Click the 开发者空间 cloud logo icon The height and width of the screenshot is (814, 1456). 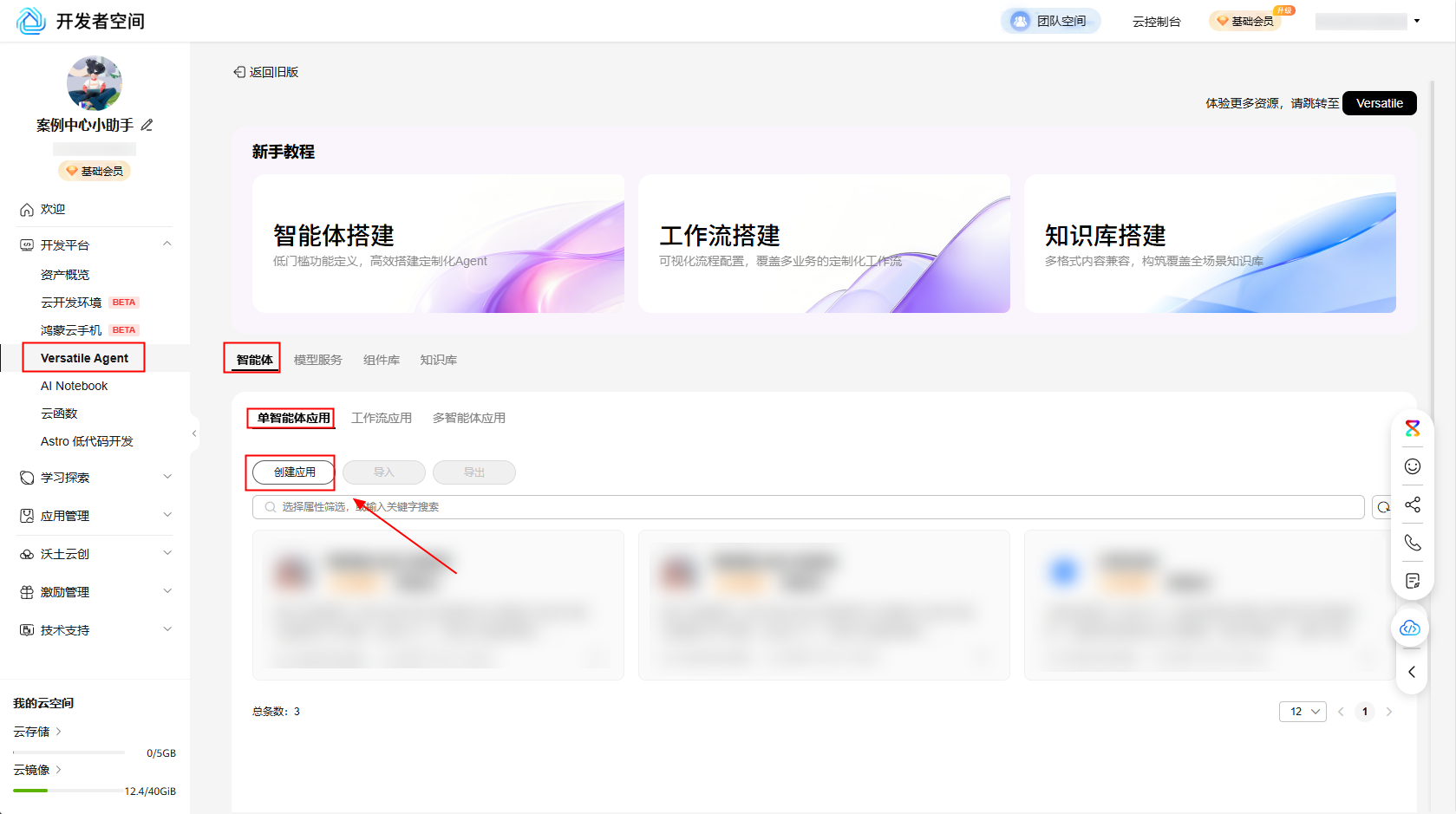[31, 21]
